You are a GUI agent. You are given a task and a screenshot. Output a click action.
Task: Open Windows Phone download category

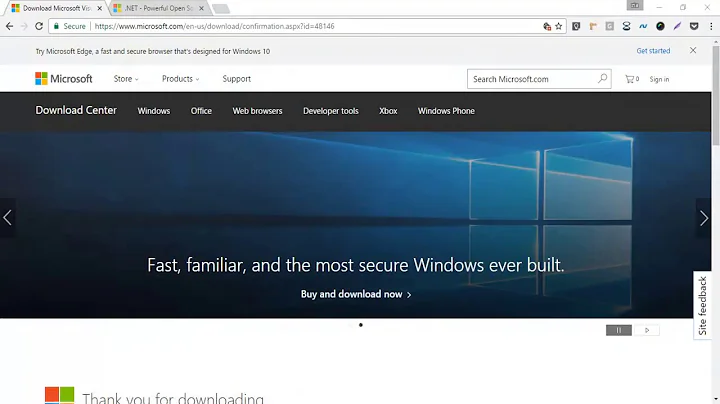446,111
